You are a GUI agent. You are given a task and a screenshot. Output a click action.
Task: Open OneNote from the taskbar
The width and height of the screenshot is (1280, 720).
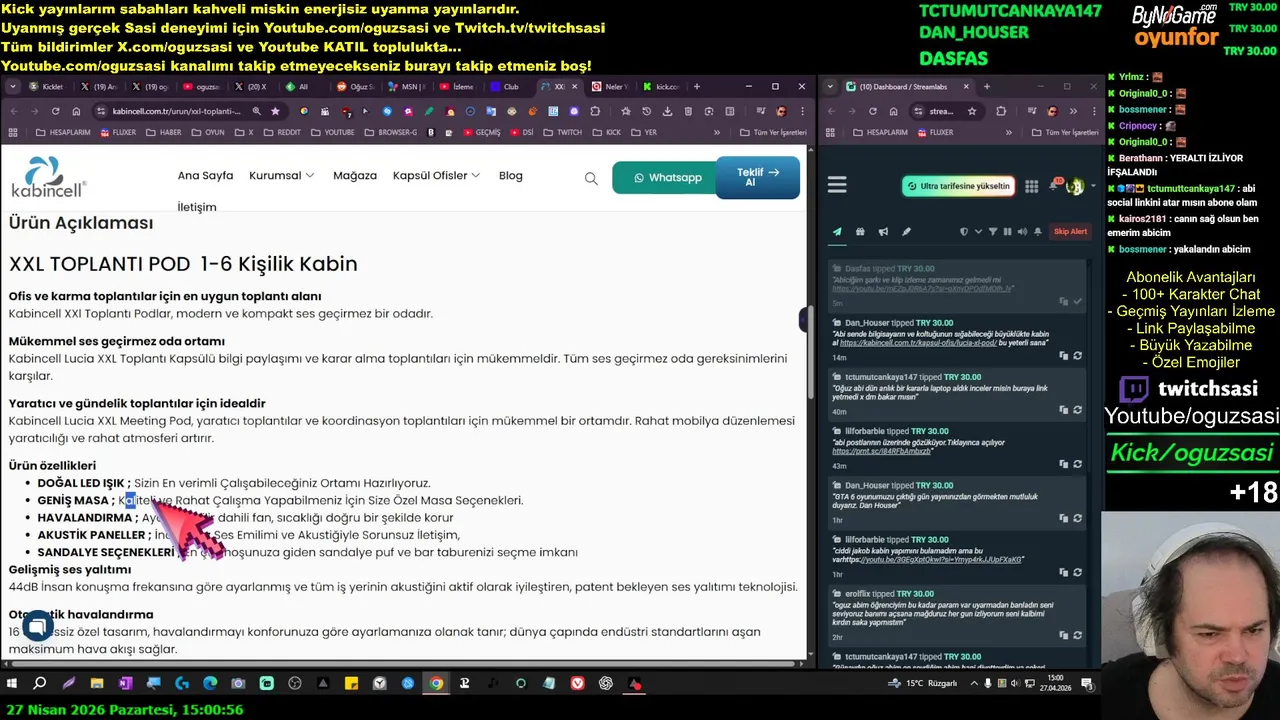(x=125, y=684)
